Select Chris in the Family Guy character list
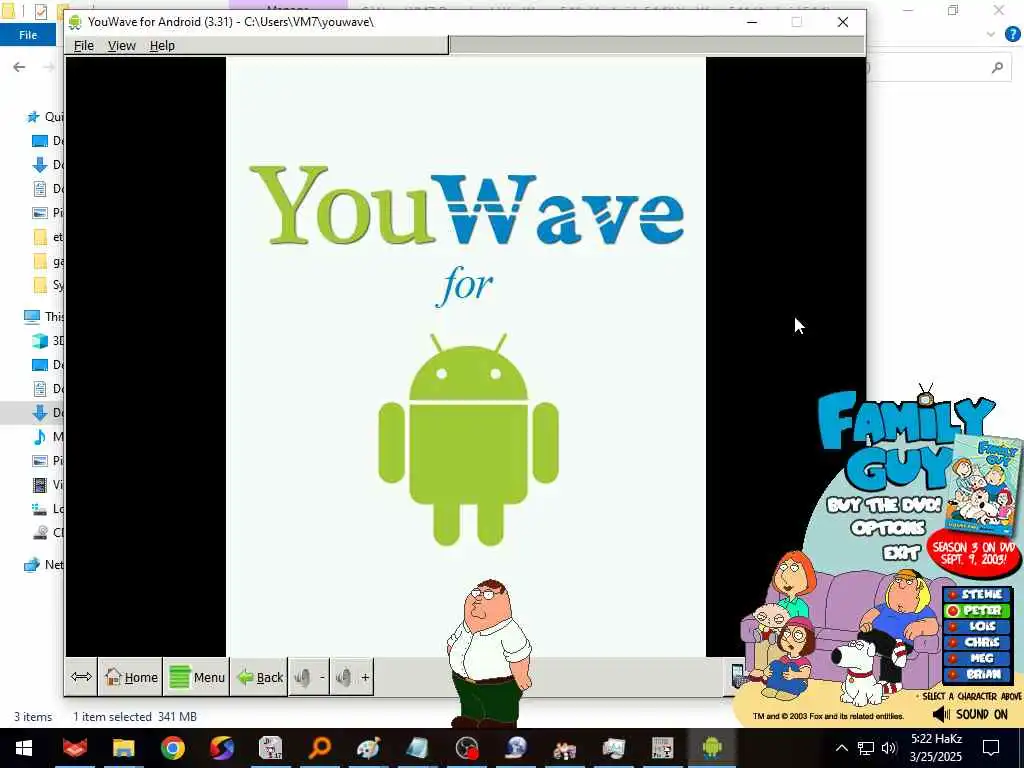1024x768 pixels. [976, 643]
